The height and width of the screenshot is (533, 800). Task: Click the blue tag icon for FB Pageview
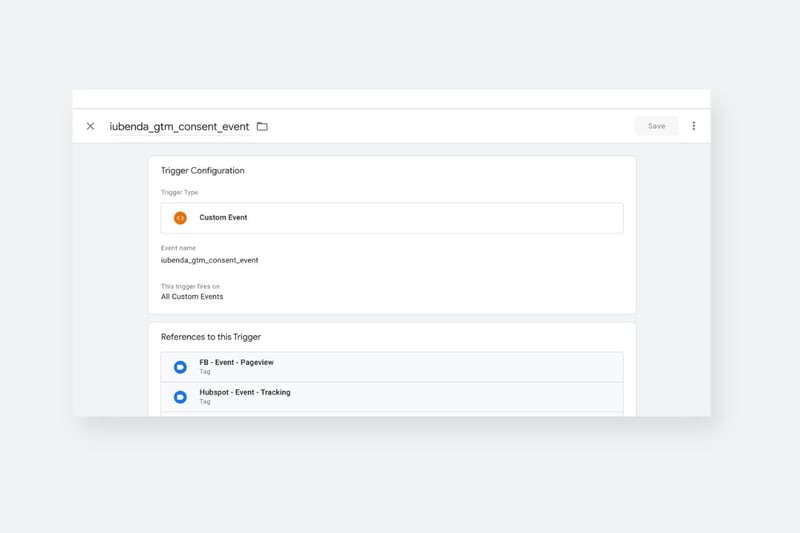180,367
